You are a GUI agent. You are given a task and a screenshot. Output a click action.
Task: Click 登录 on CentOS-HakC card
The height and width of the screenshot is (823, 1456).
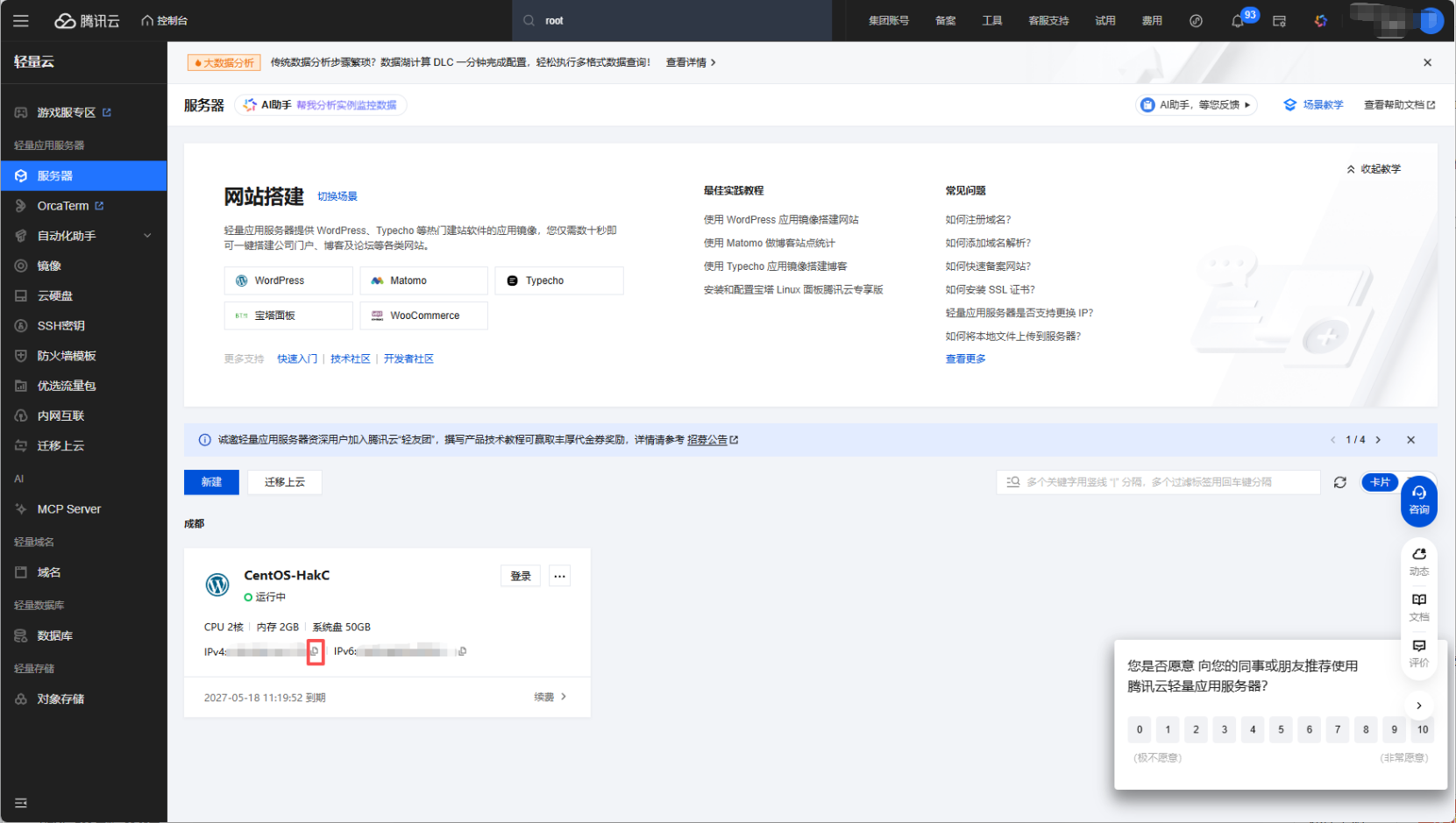coord(521,576)
